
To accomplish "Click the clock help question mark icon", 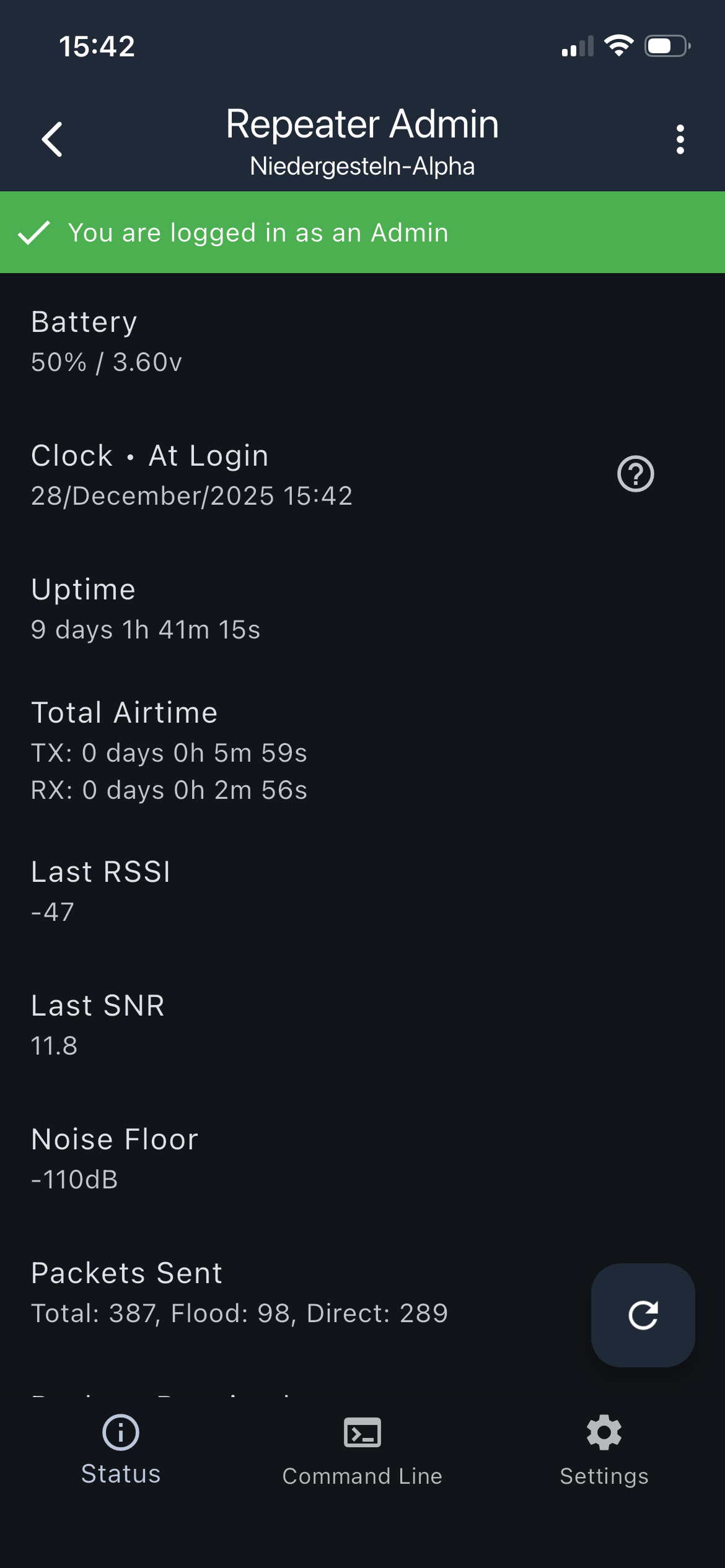I will 635,474.
